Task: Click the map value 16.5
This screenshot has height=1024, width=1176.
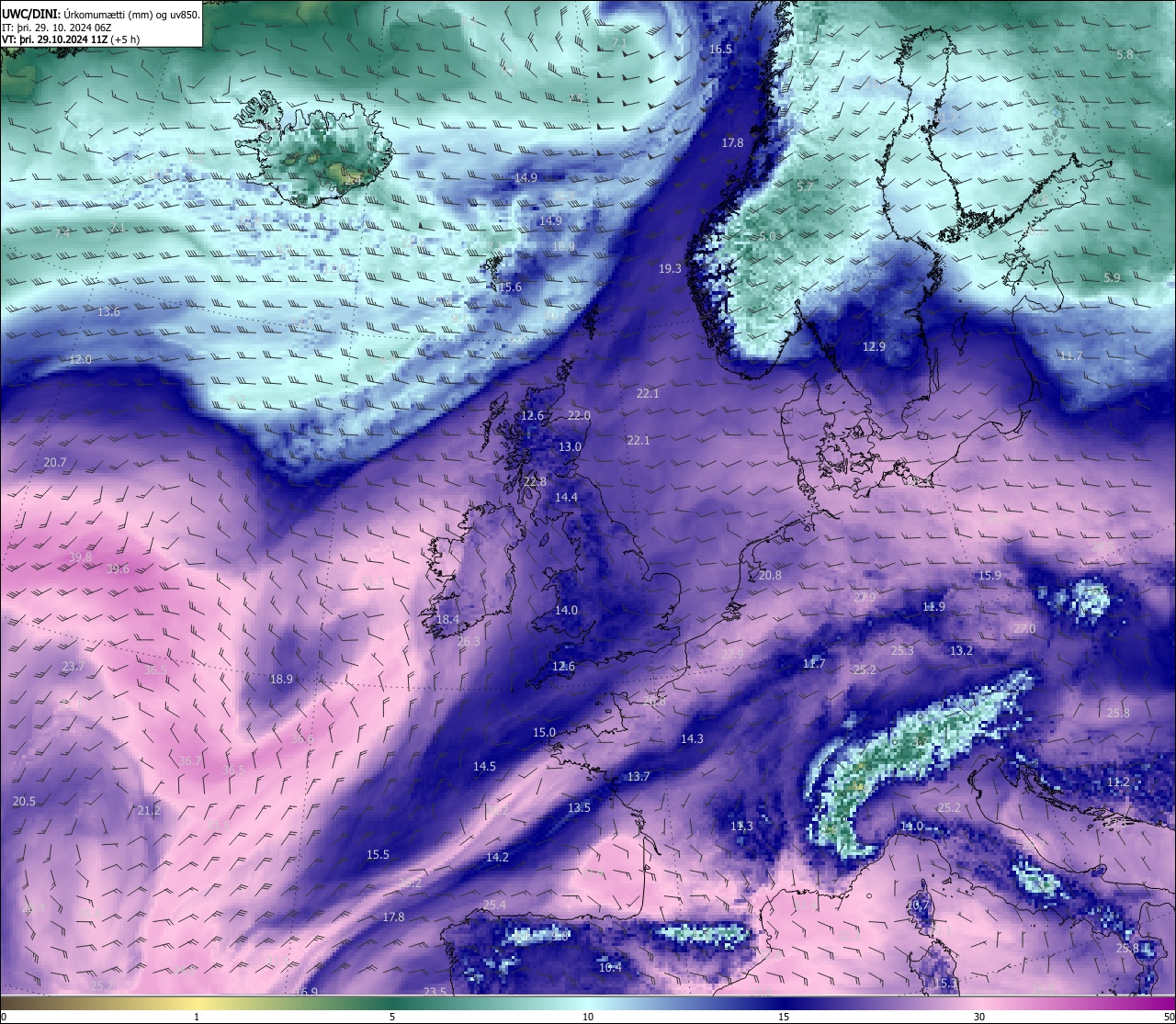Action: point(721,49)
